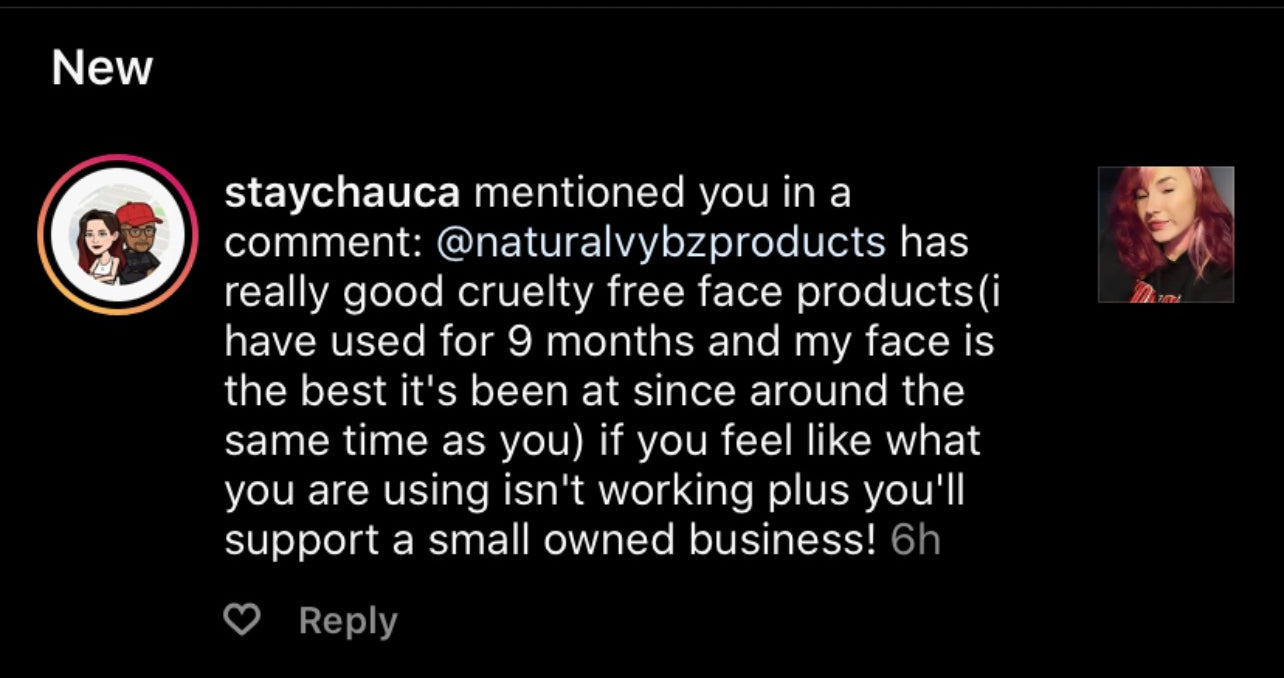Image resolution: width=1284 pixels, height=678 pixels.
Task: Open the 'mentioned you in a comment' notification text
Action: click(x=661, y=192)
